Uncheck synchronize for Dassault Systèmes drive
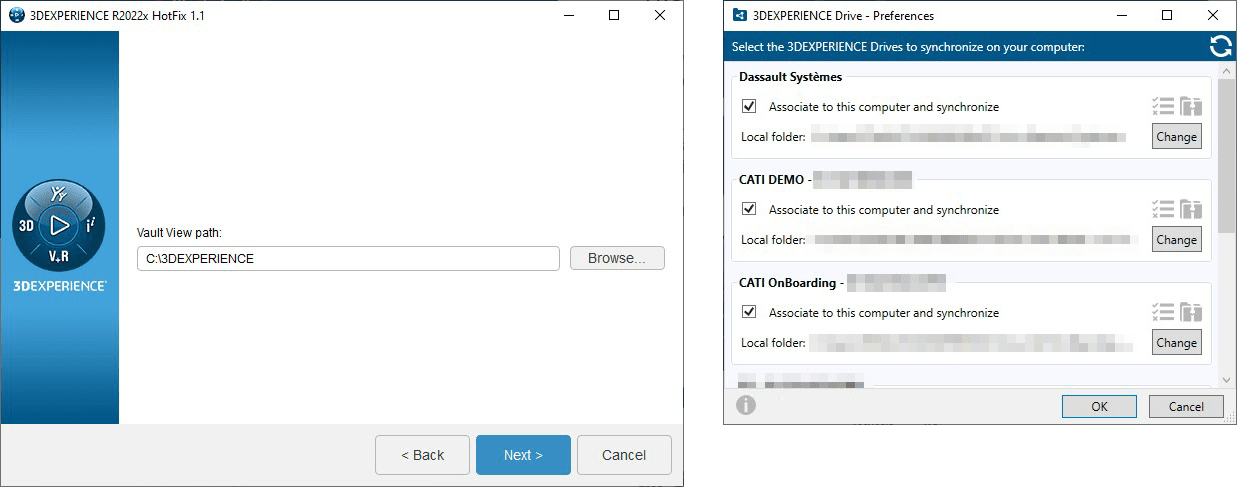The height and width of the screenshot is (487, 1240). point(749,106)
